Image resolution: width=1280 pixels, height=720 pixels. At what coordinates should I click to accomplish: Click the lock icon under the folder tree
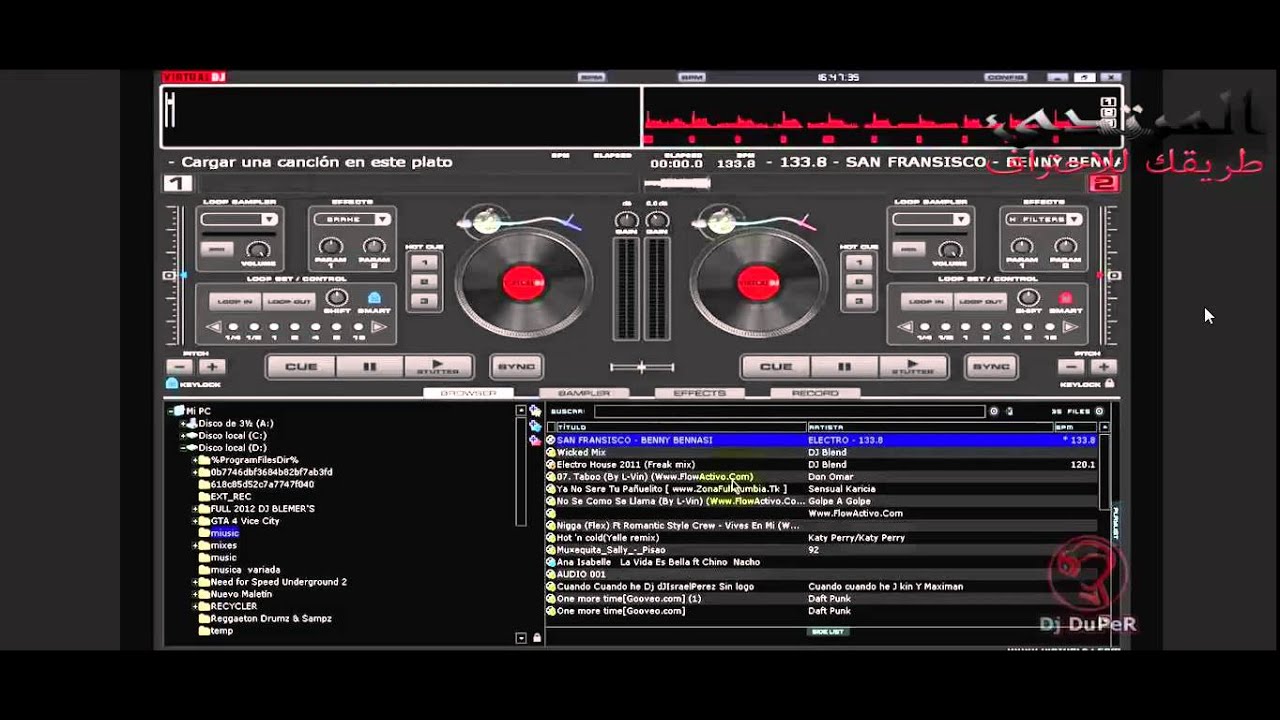click(537, 637)
